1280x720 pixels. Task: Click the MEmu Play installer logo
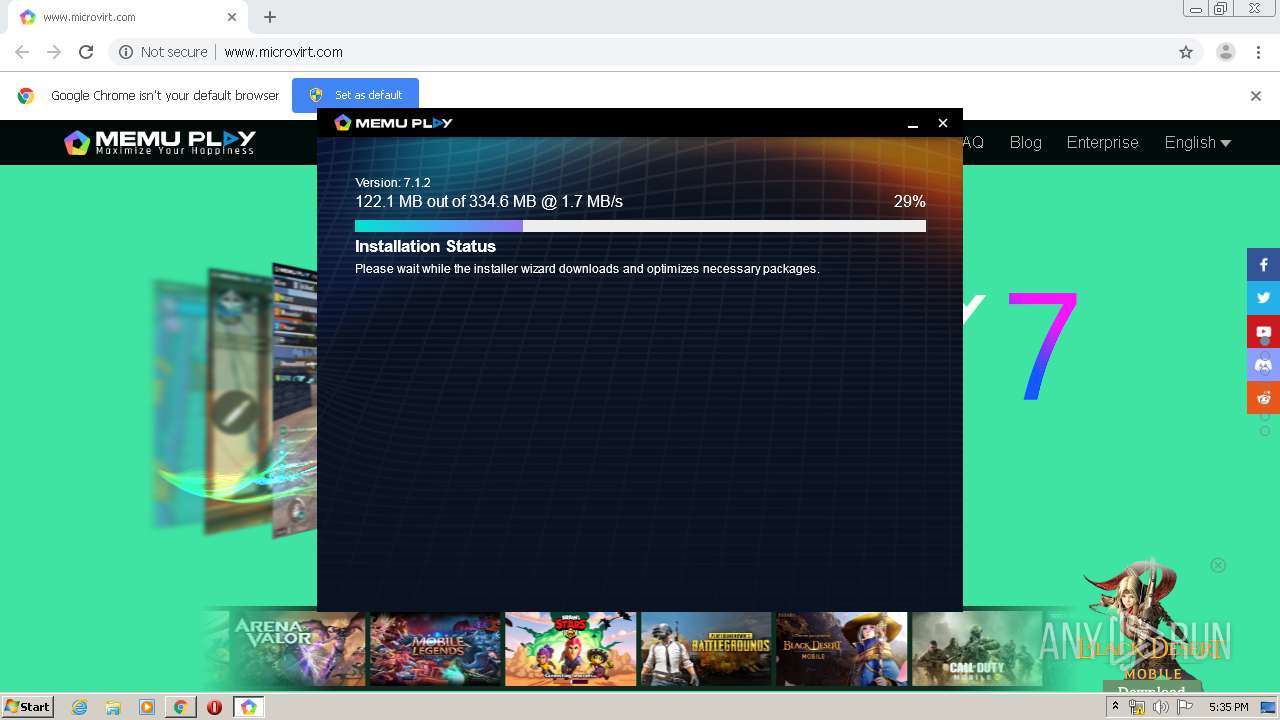coord(393,122)
